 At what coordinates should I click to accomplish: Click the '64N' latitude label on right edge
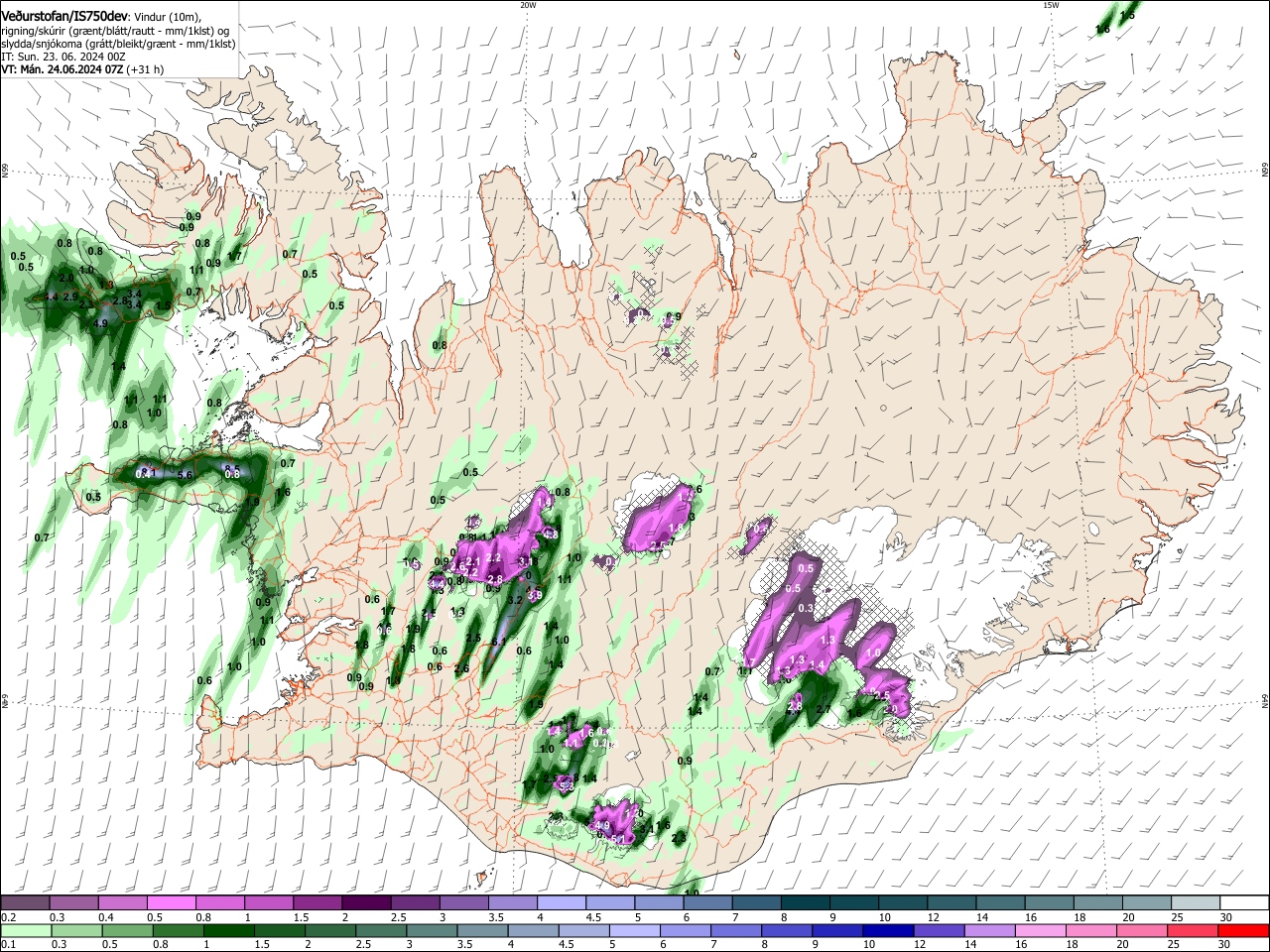click(1264, 700)
